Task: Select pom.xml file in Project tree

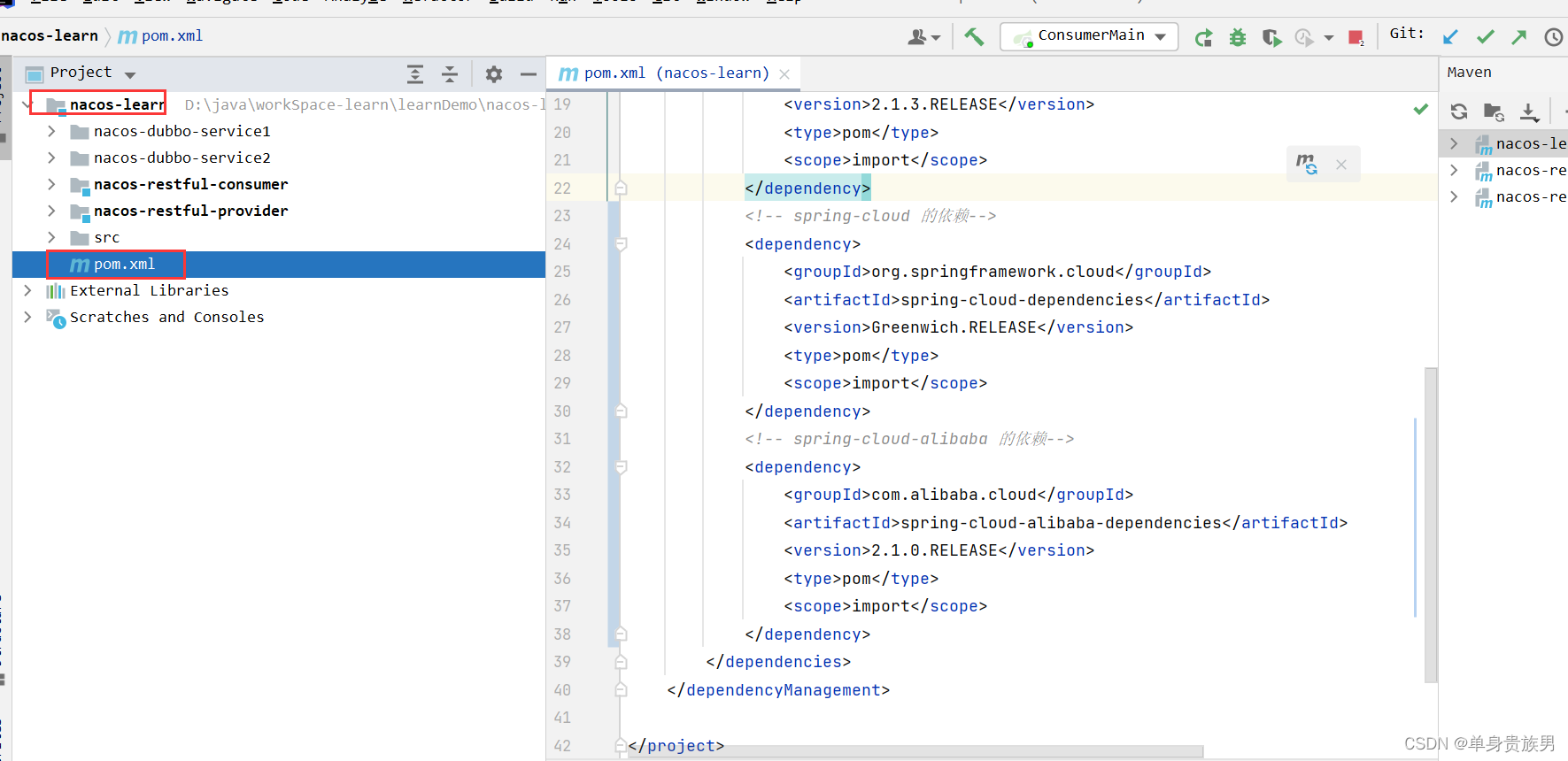Action: pos(279,265)
